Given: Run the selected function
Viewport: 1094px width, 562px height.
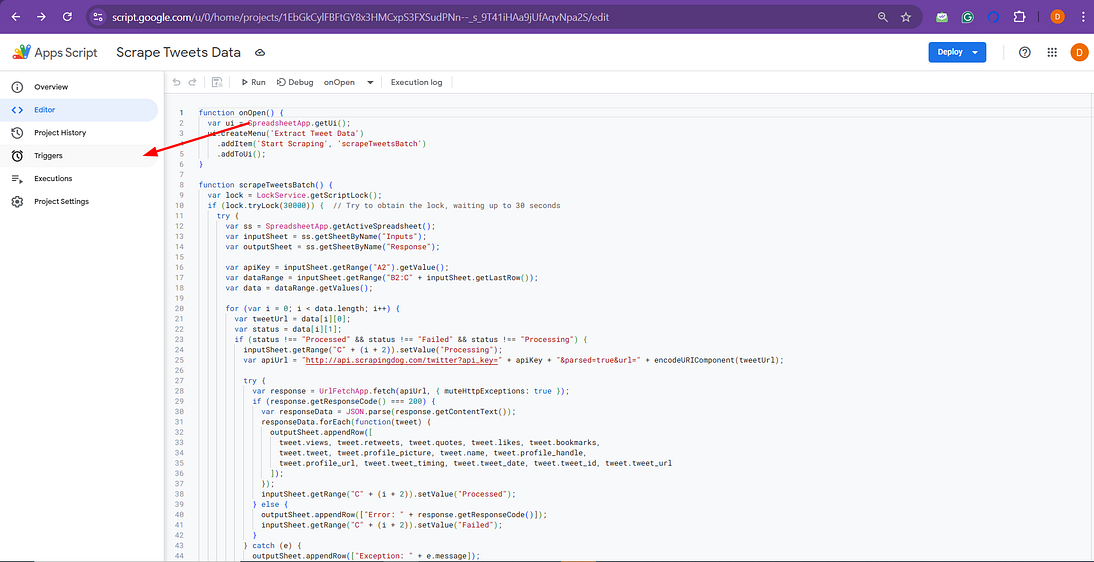Looking at the screenshot, I should [253, 82].
